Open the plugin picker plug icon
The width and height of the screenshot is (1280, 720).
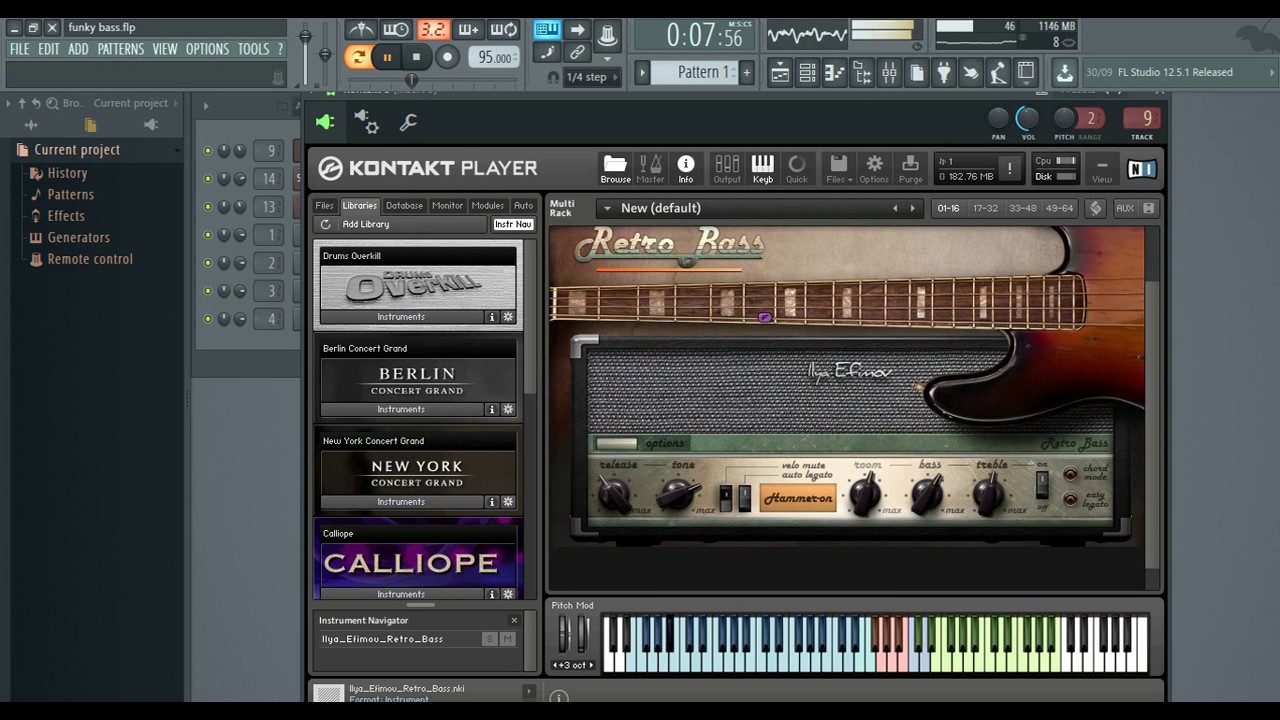pyautogui.click(x=944, y=72)
